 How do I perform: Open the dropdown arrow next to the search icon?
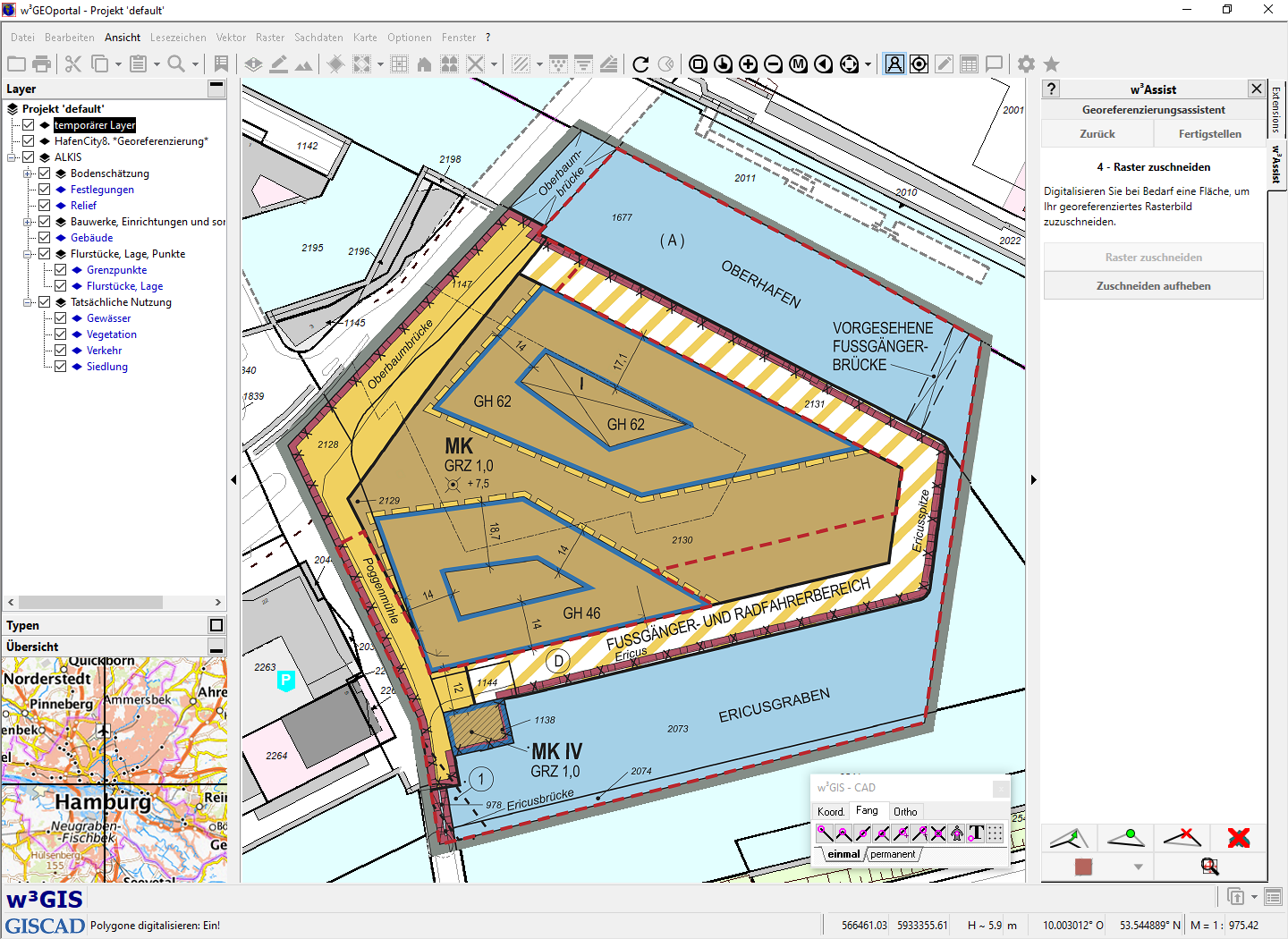(195, 64)
